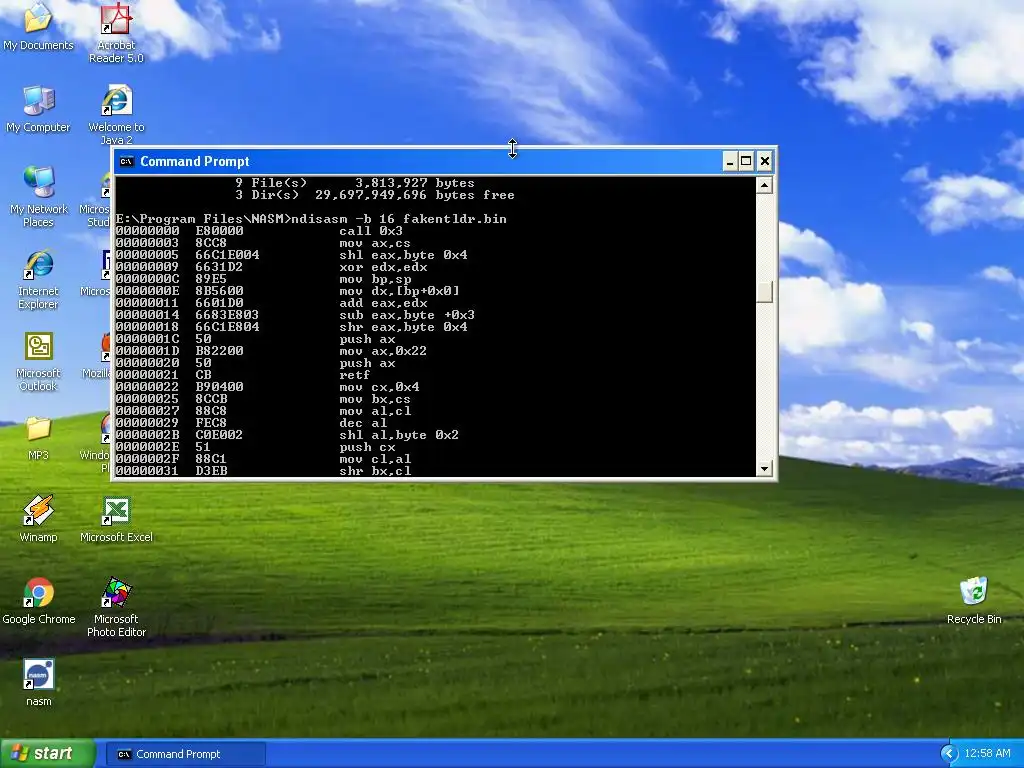
Task: Click the 'shr bx,cl' last disassembly line
Action: [x=263, y=471]
